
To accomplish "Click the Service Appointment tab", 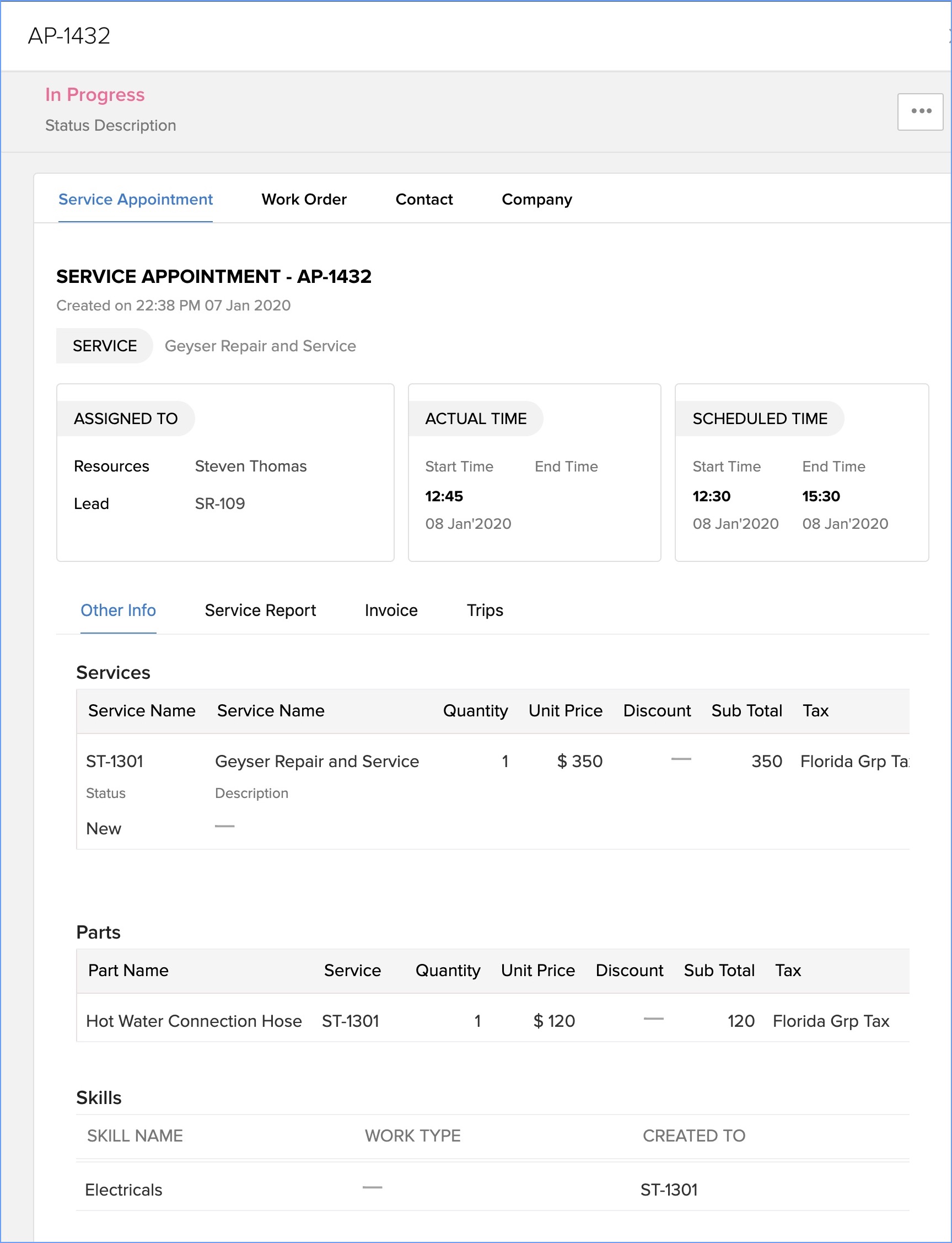I will 136,200.
